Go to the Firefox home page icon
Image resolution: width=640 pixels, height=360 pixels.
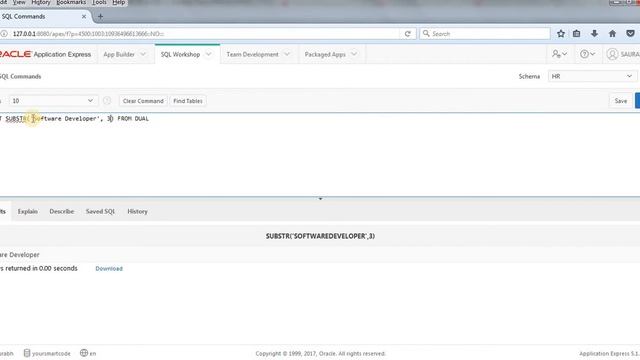tap(612, 34)
